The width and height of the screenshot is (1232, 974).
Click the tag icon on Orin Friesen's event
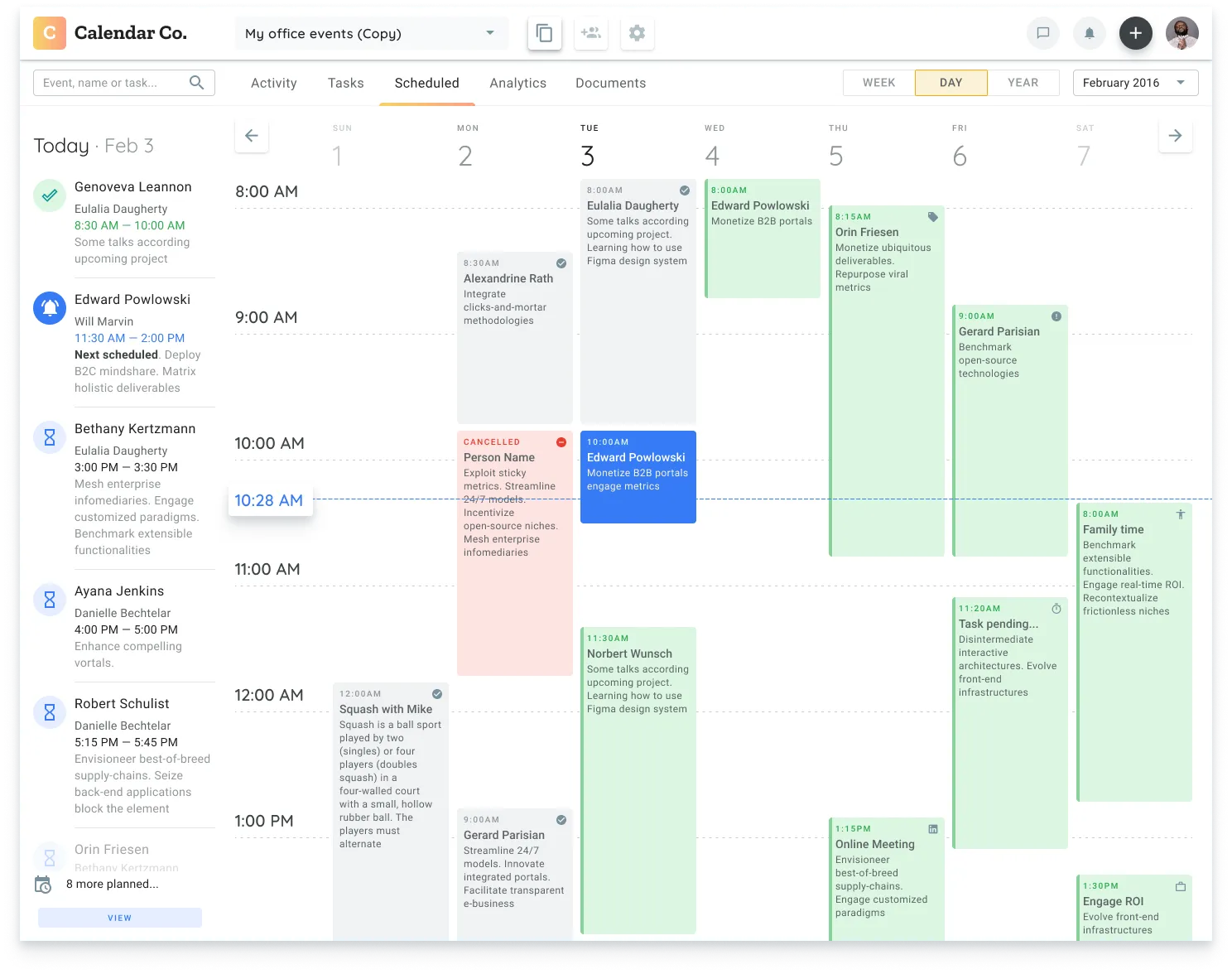[932, 216]
